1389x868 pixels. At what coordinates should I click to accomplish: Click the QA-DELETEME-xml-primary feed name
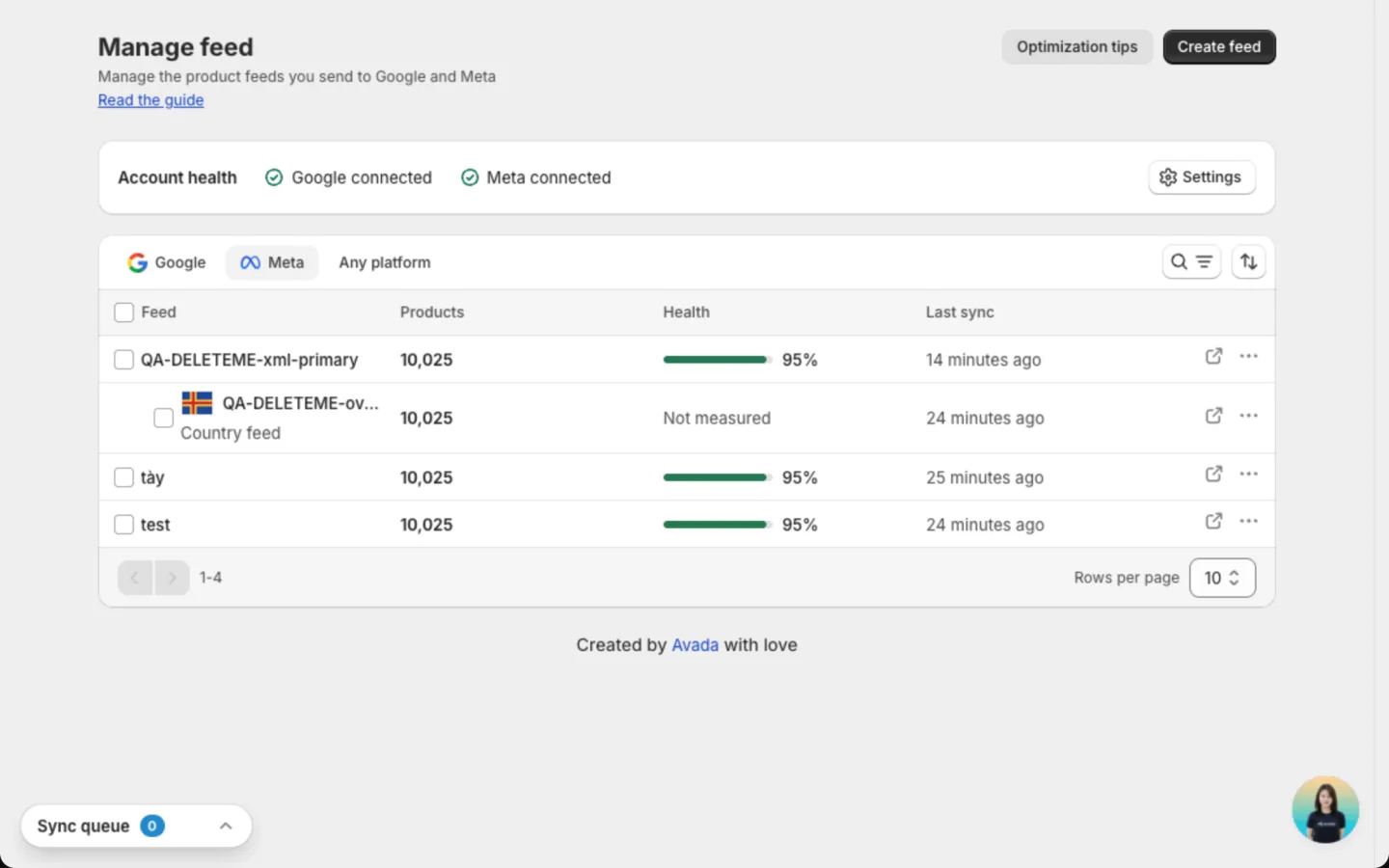click(x=250, y=360)
